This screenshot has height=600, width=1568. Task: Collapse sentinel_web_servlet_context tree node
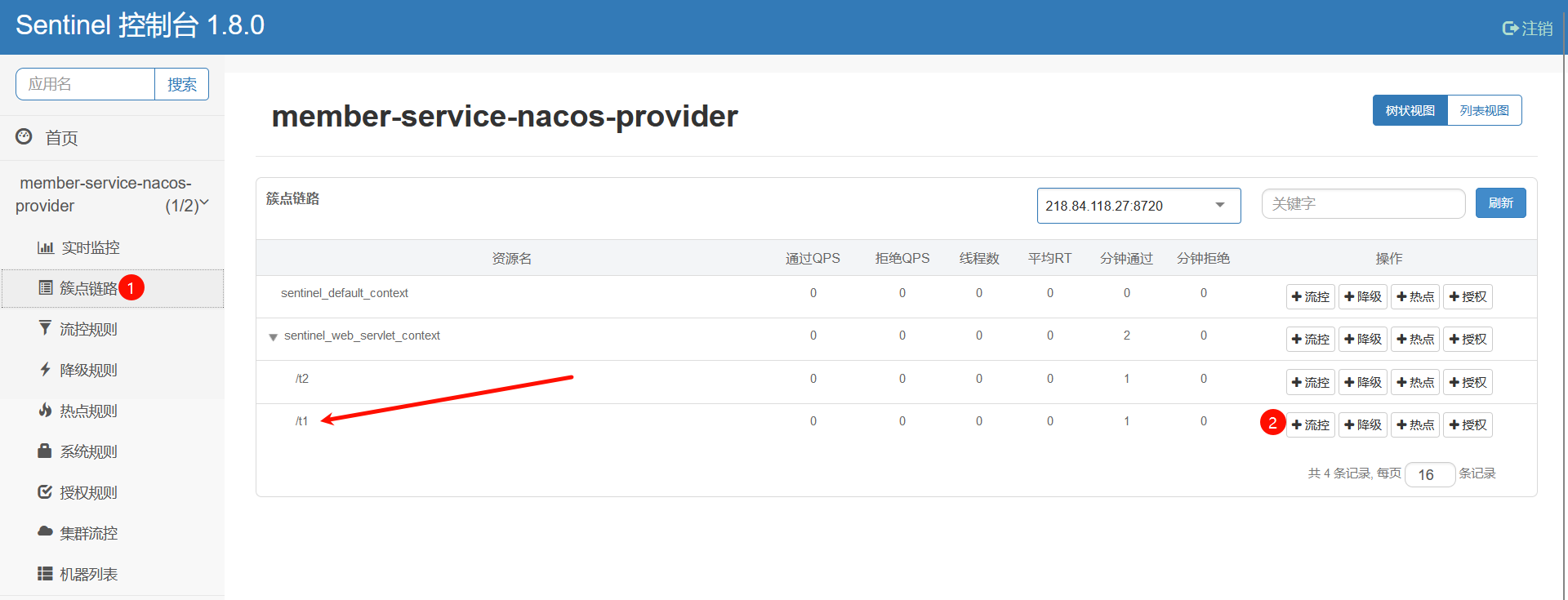point(274,337)
